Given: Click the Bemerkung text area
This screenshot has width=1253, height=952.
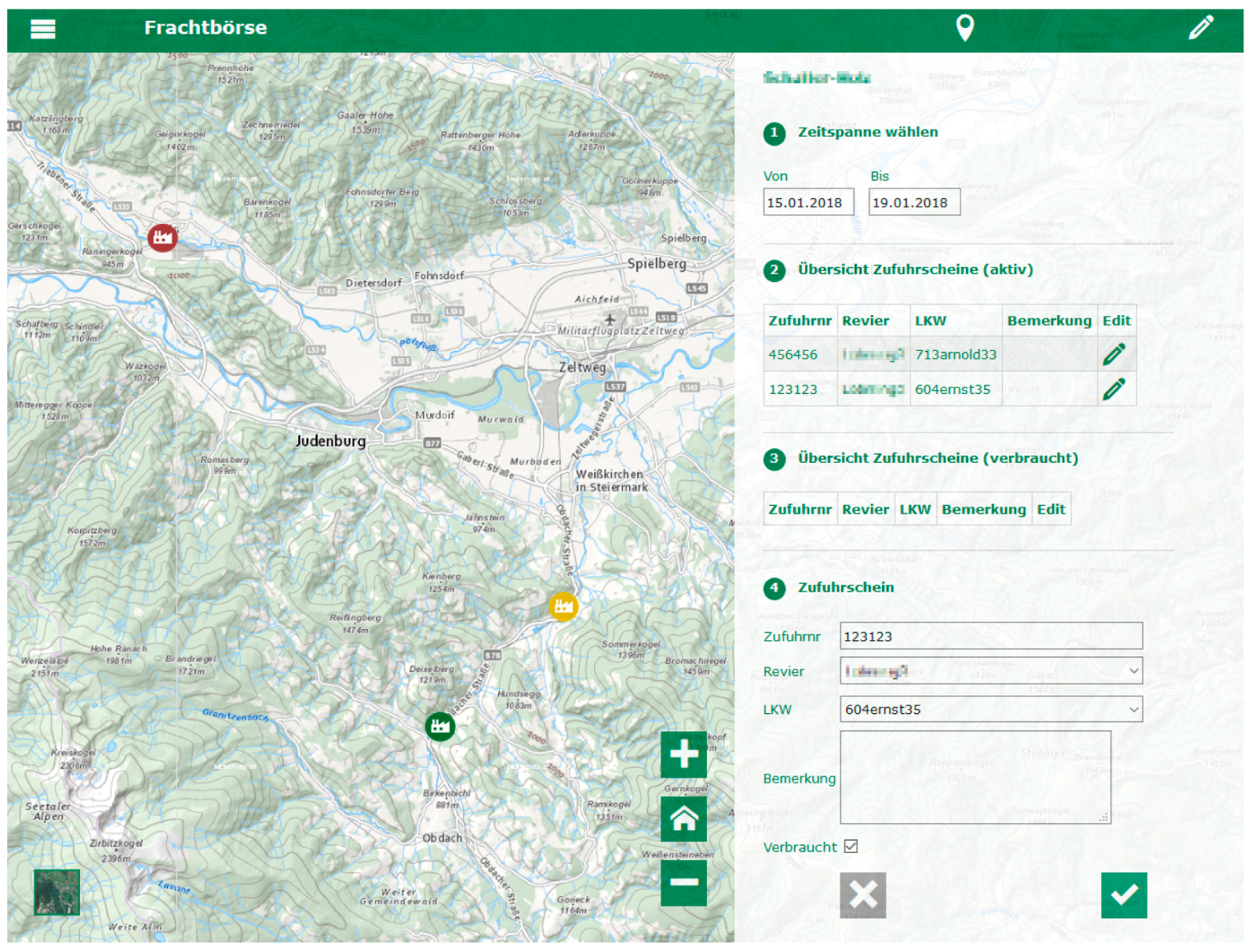Looking at the screenshot, I should tap(974, 777).
